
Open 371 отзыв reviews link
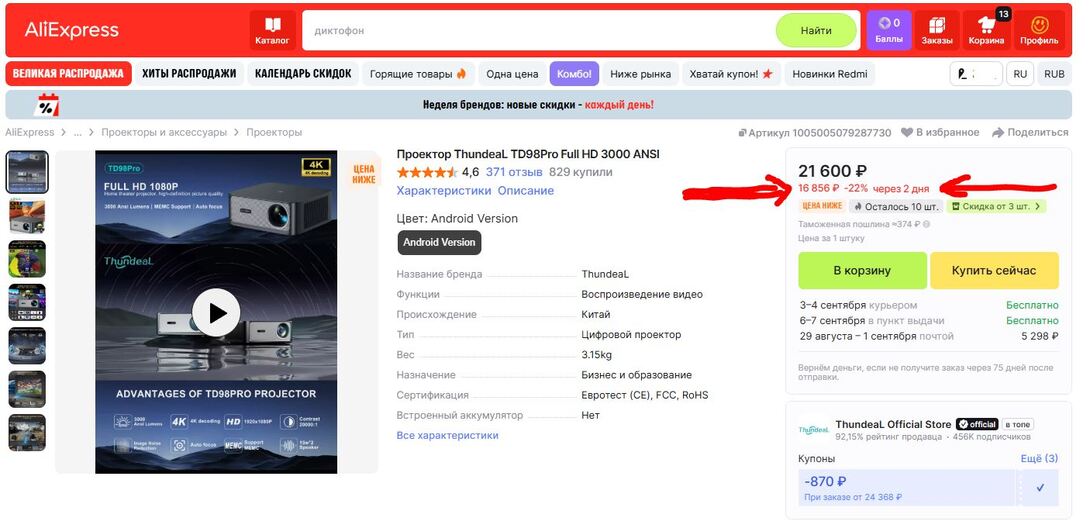(x=514, y=172)
